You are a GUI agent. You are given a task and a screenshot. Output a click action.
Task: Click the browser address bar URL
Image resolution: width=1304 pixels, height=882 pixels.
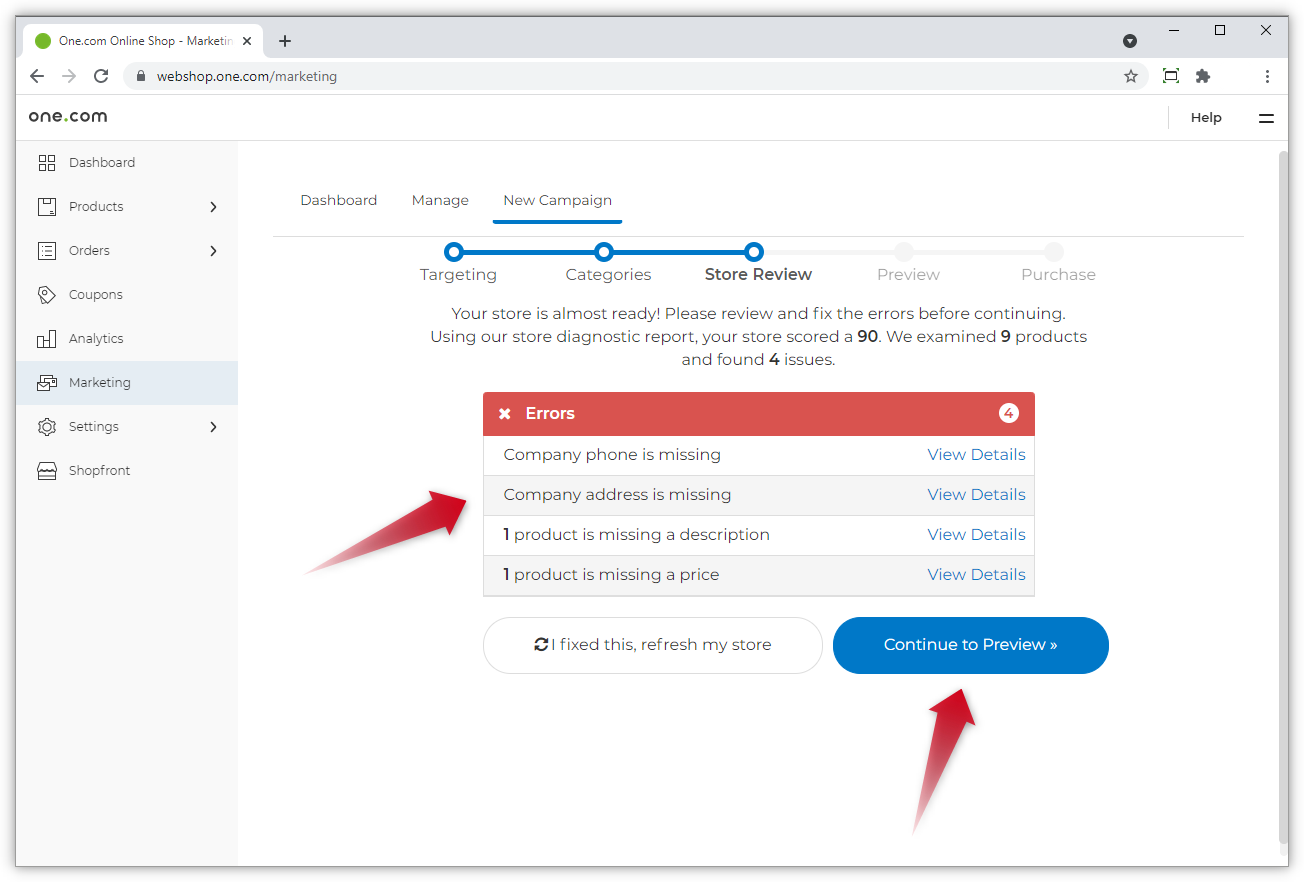(x=247, y=76)
